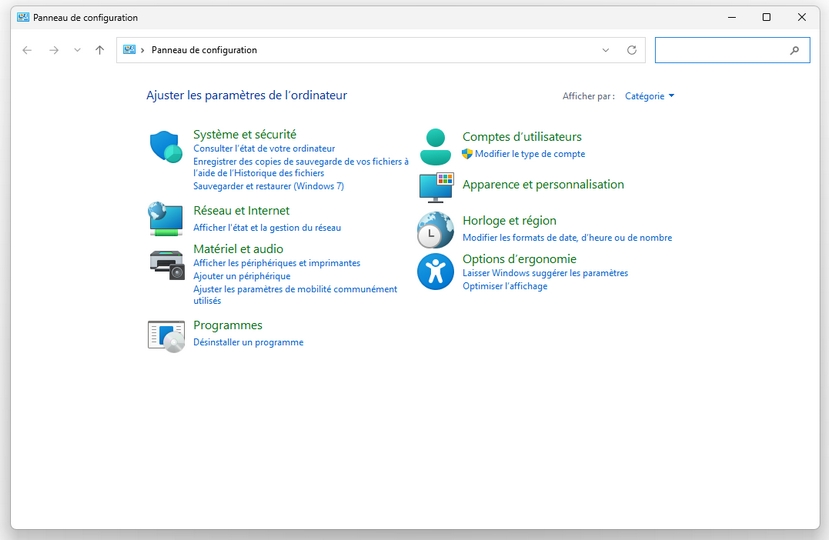Image resolution: width=829 pixels, height=540 pixels.
Task: Open the Afficher par Catégorie dropdown
Action: coord(649,96)
